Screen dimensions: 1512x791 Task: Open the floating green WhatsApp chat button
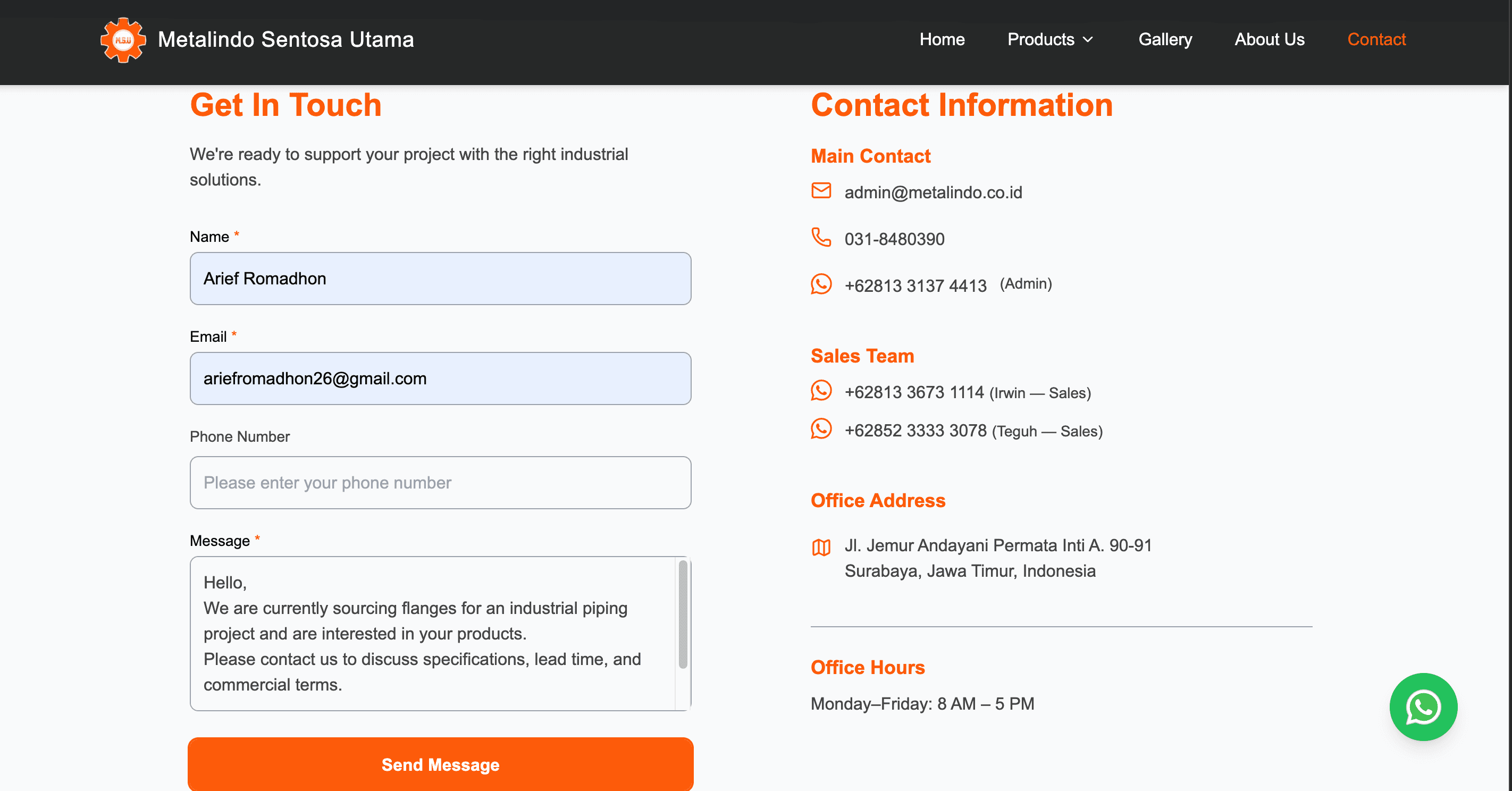1423,706
